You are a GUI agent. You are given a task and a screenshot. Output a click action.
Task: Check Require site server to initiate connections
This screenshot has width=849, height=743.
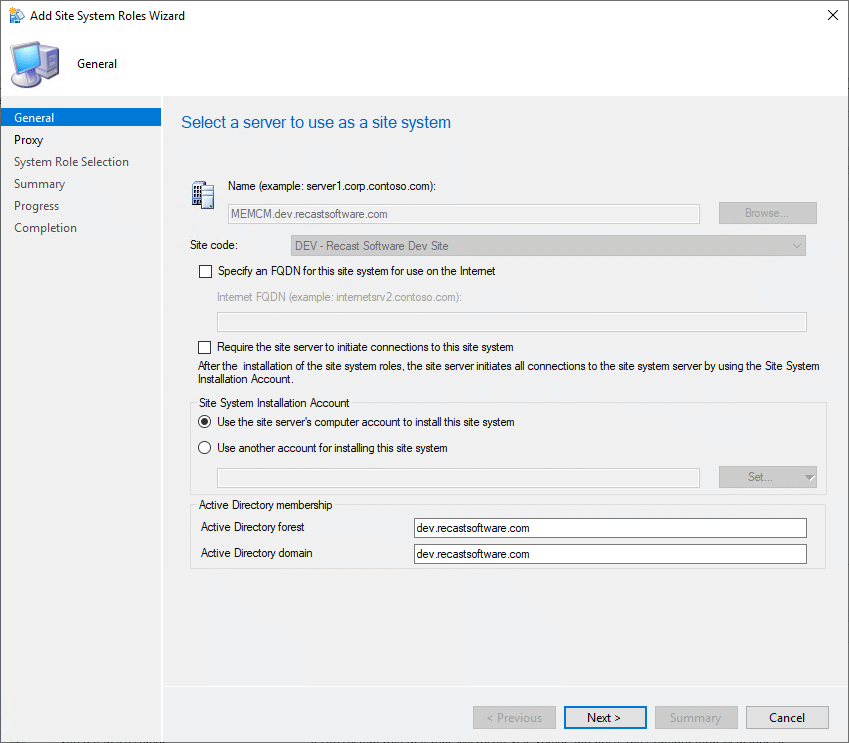(x=206, y=347)
